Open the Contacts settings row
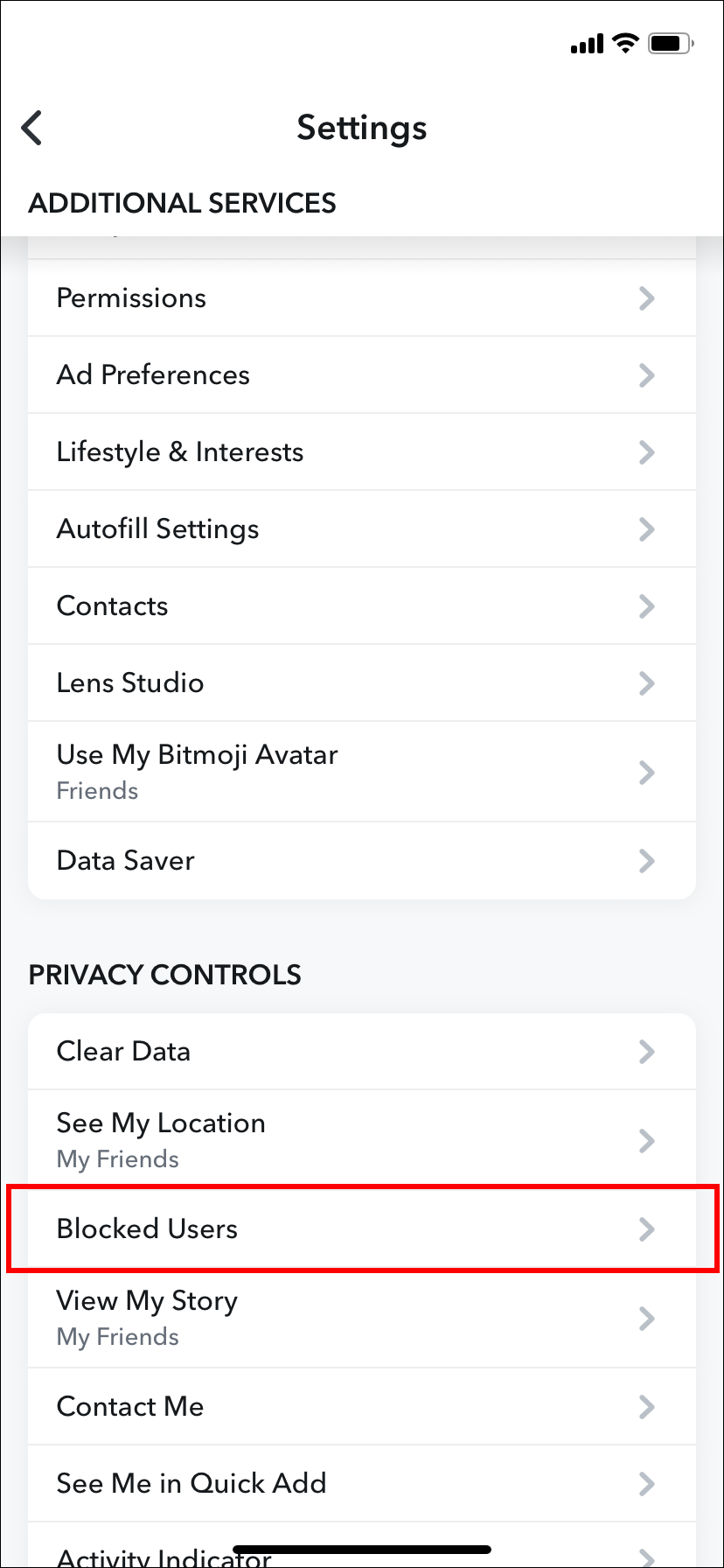This screenshot has width=724, height=1568. click(x=361, y=606)
